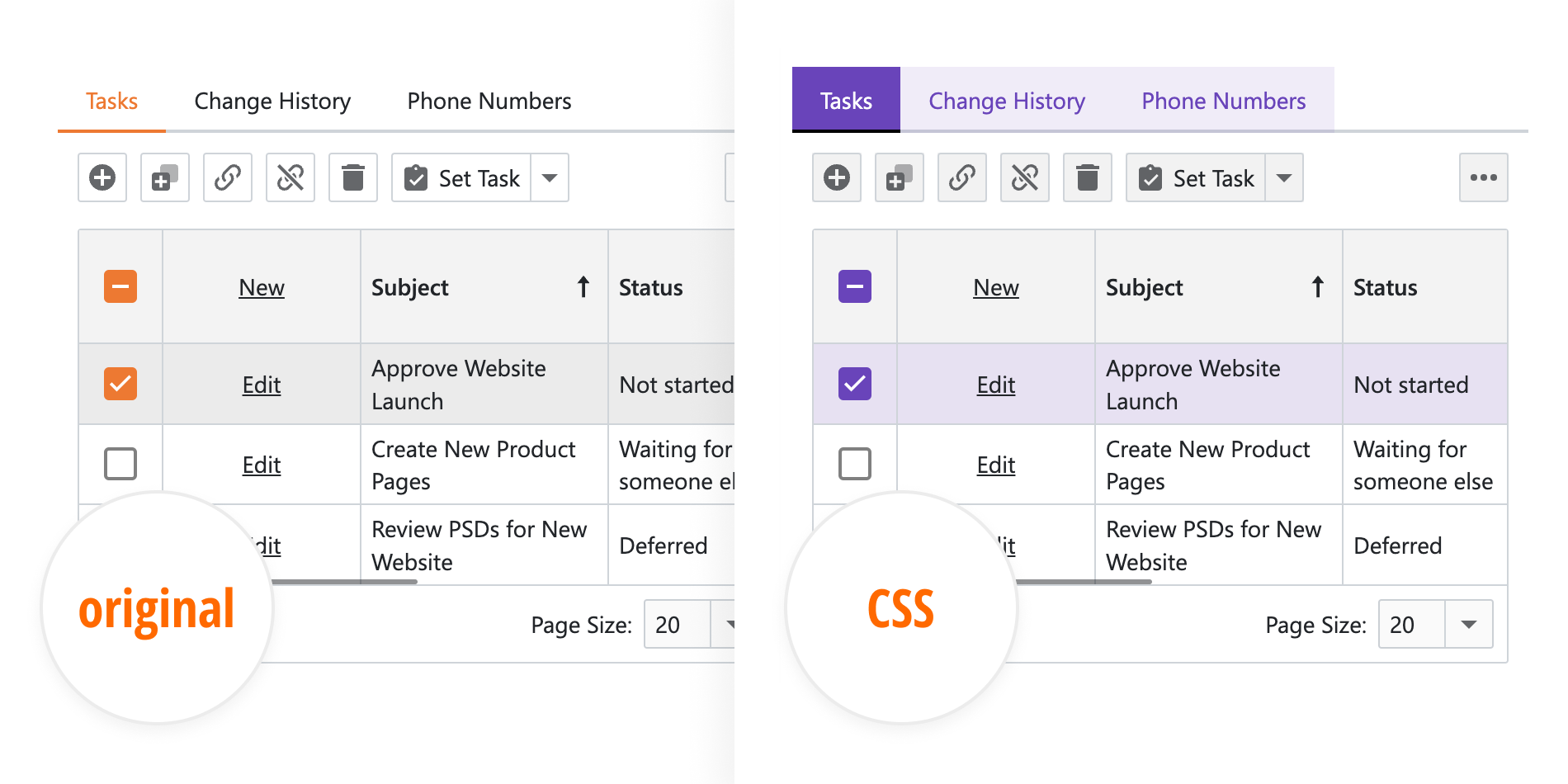Click 'Create New Product Pages' subject in original panel
The width and height of the screenshot is (1568, 784).
(473, 465)
